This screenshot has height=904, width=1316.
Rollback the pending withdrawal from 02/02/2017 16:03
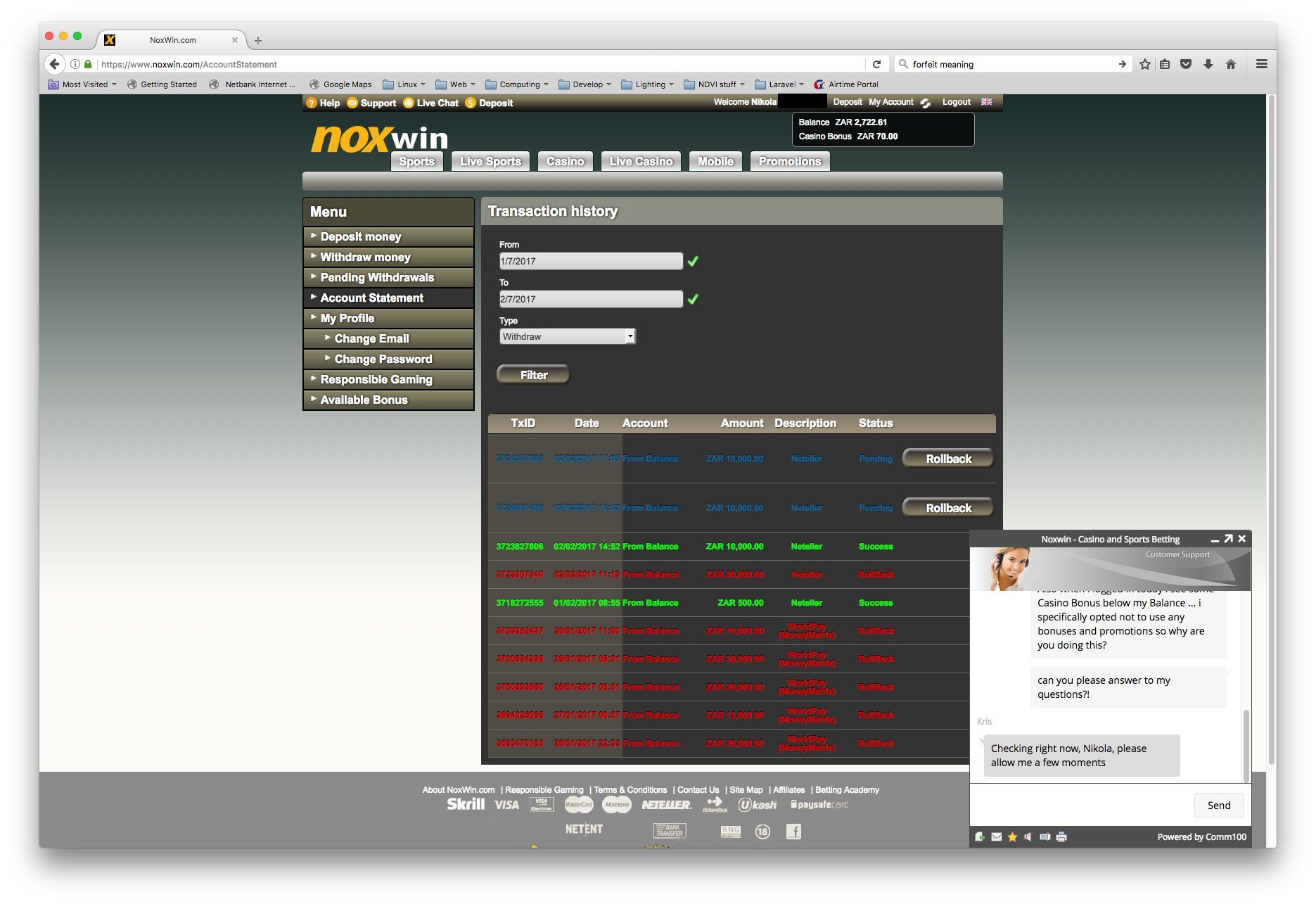point(948,508)
